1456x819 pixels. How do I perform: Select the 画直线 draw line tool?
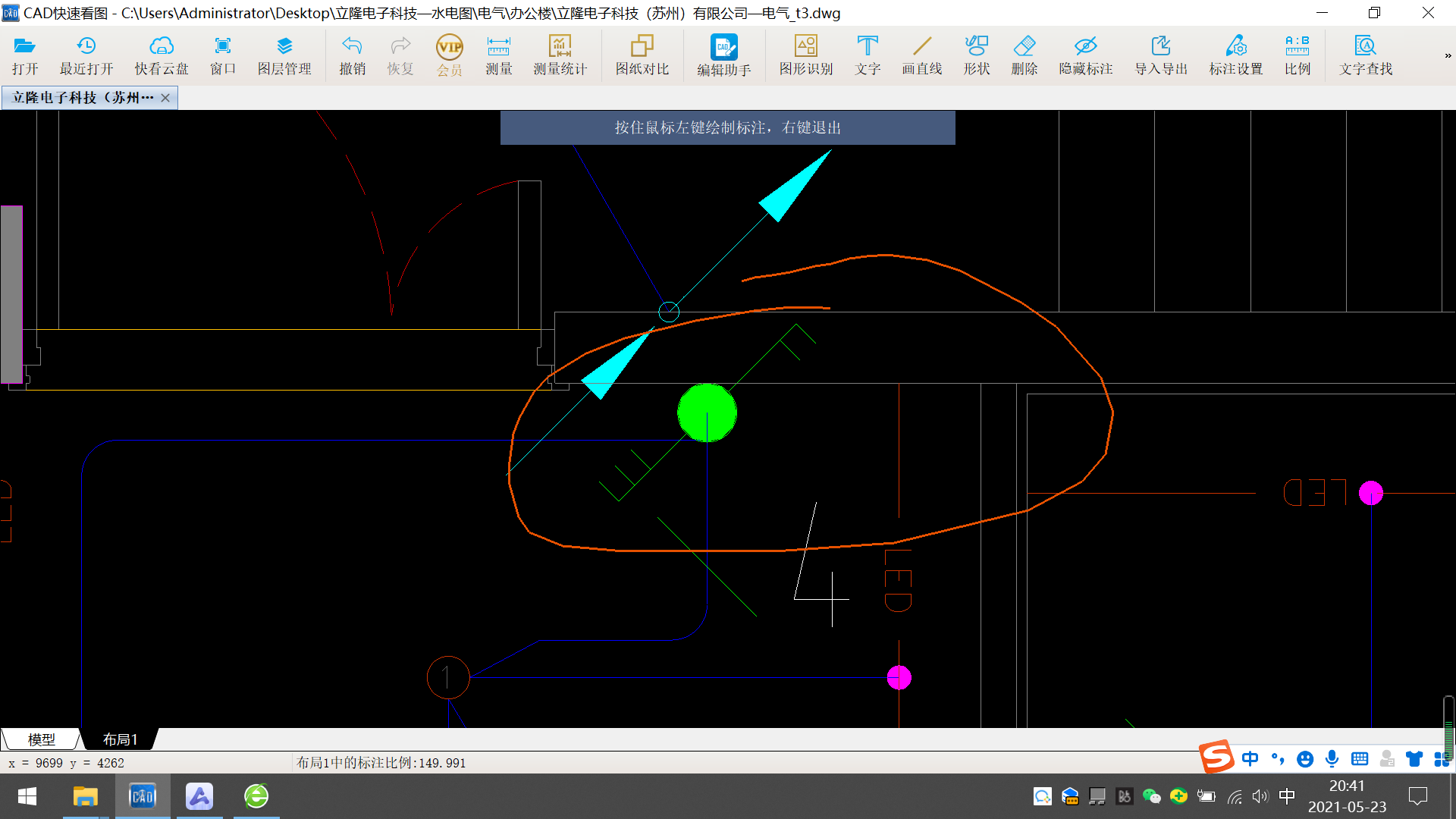922,55
